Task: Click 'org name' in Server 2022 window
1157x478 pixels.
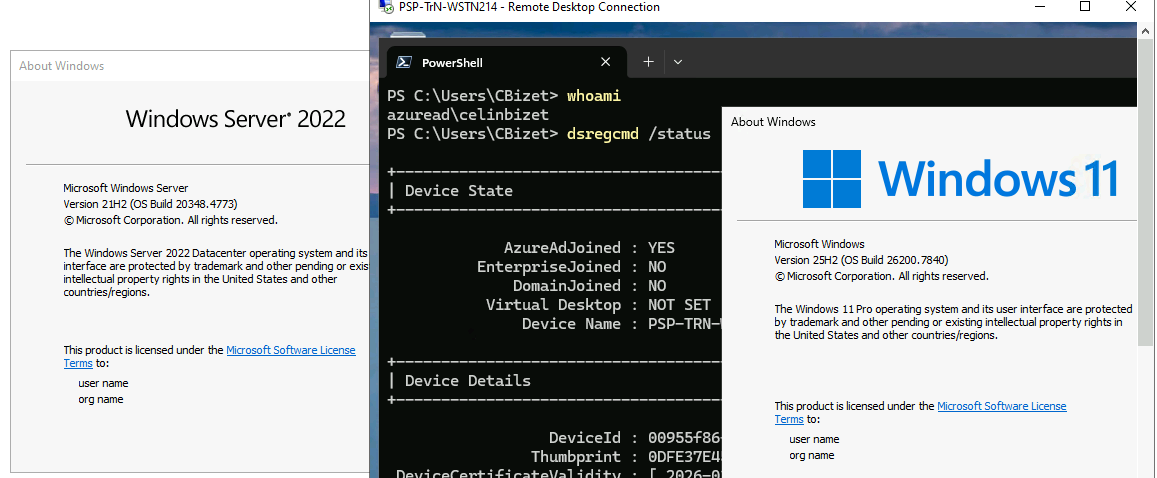Action: coord(100,399)
